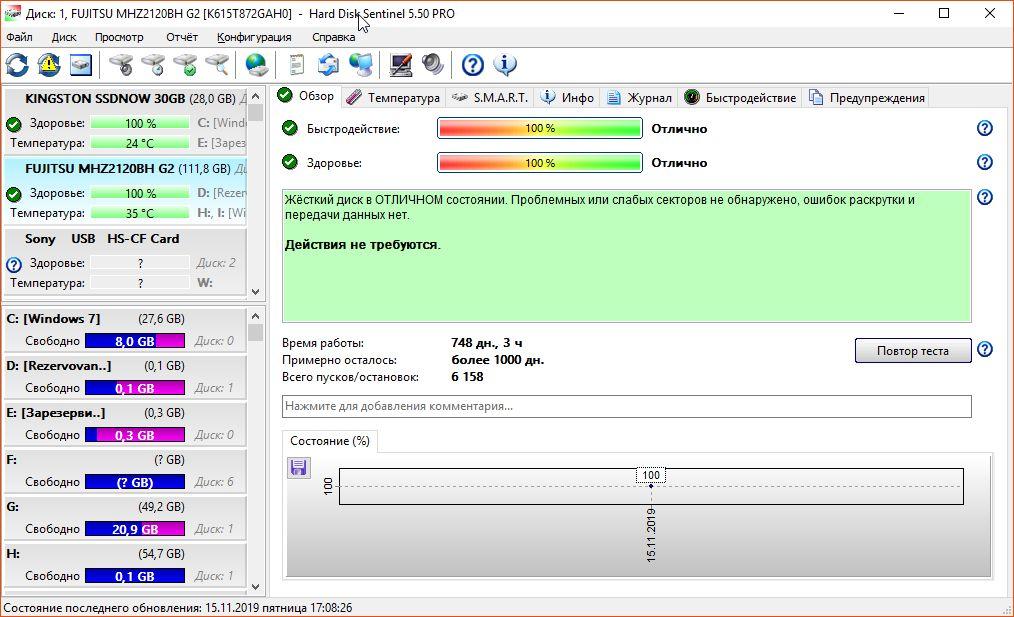Click the C: free space 8,0 GB bar

135,341
